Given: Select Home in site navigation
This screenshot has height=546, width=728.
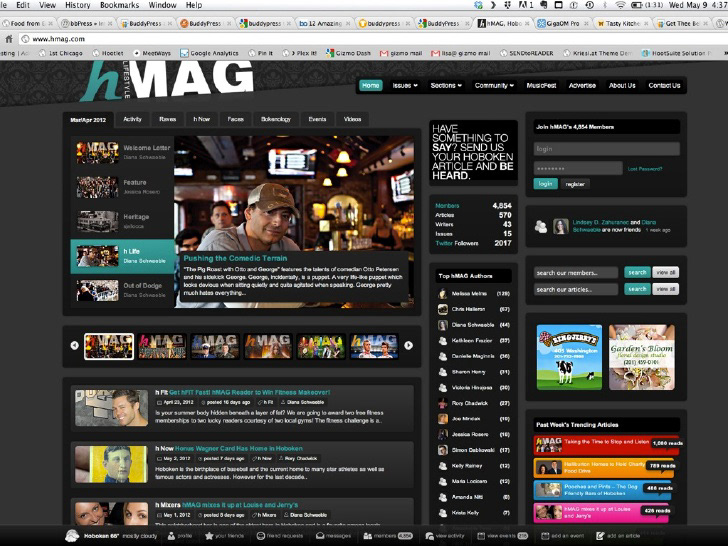Looking at the screenshot, I should (x=370, y=85).
